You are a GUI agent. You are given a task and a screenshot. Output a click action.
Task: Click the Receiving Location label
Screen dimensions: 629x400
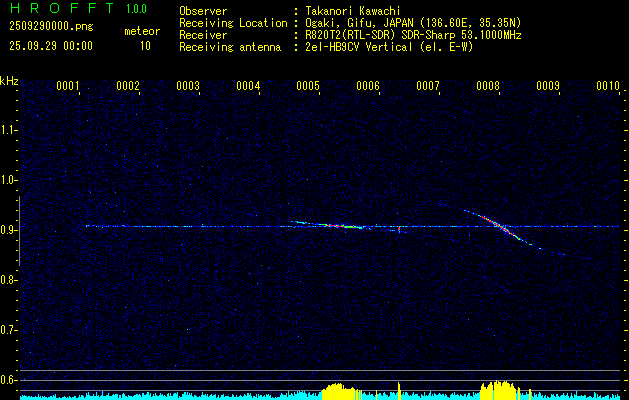(233, 23)
